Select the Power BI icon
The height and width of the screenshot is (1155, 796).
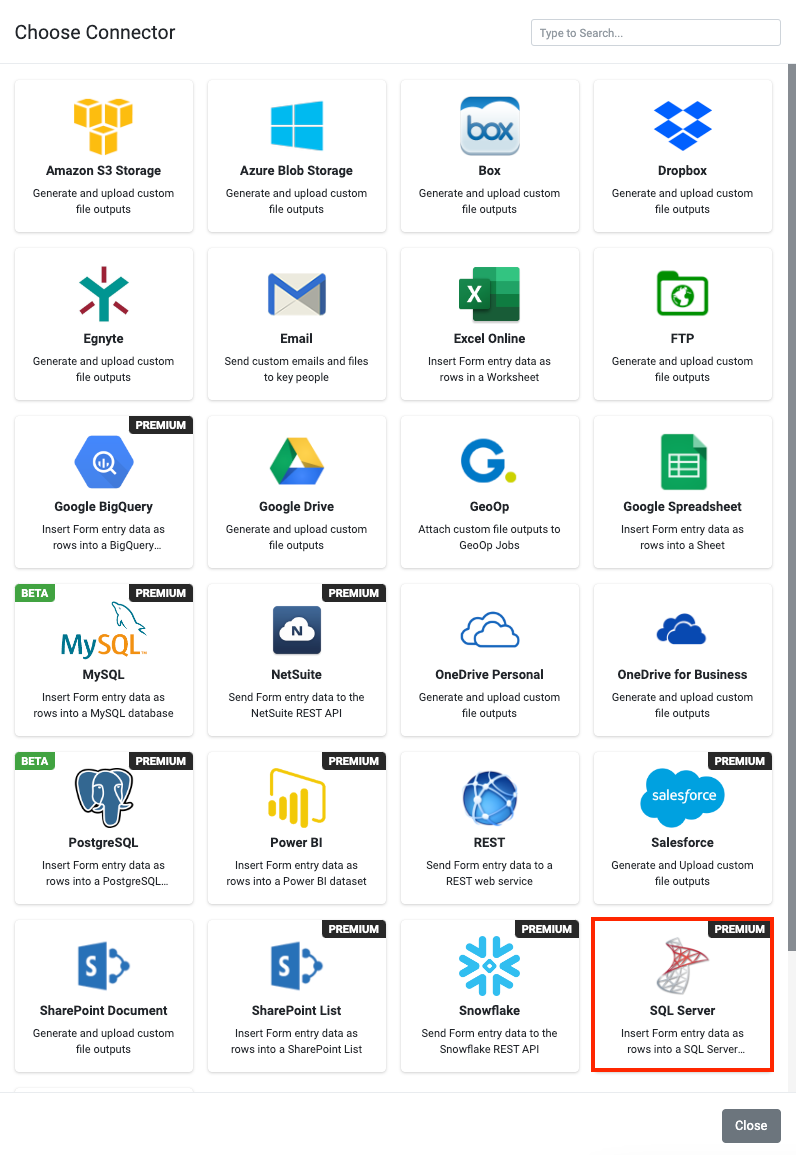(297, 798)
